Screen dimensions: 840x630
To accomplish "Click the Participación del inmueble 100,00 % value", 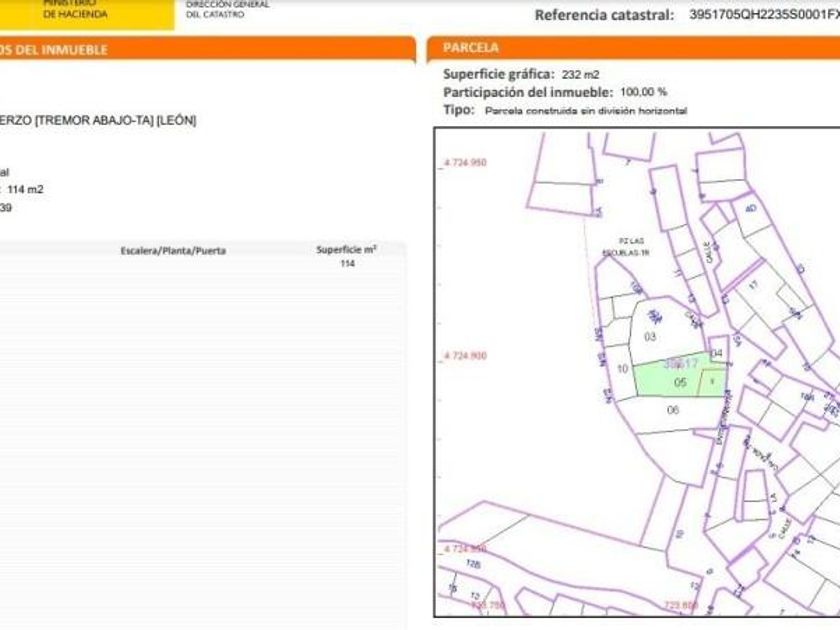I will click(x=644, y=92).
